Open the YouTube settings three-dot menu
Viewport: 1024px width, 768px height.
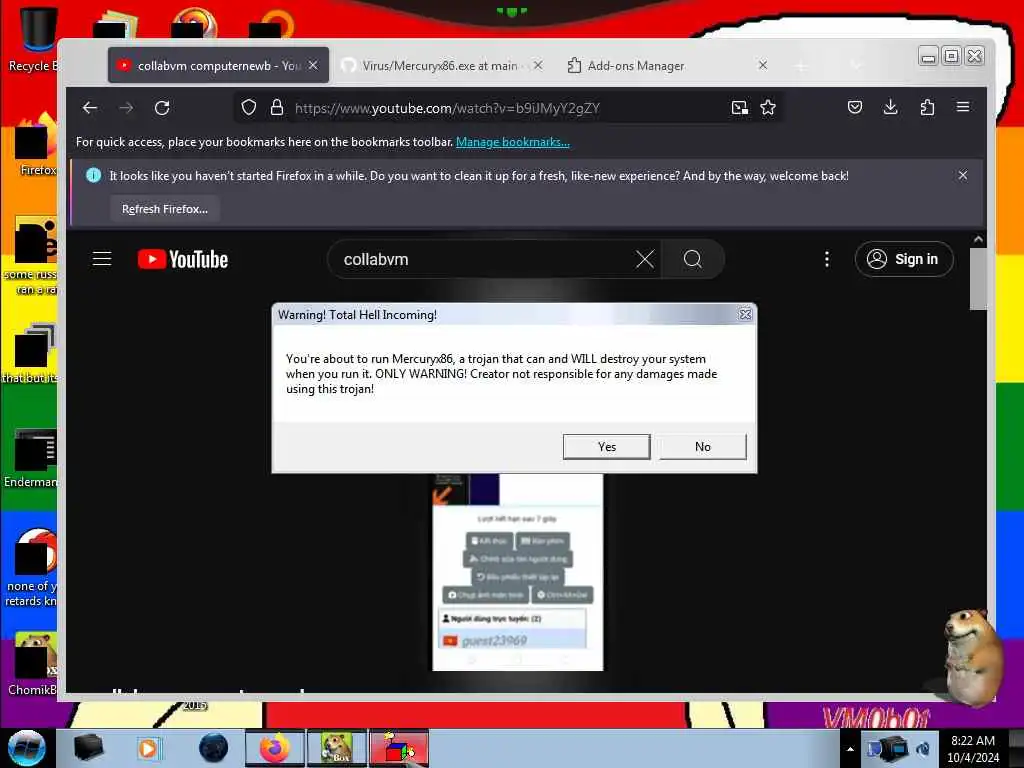[827, 259]
